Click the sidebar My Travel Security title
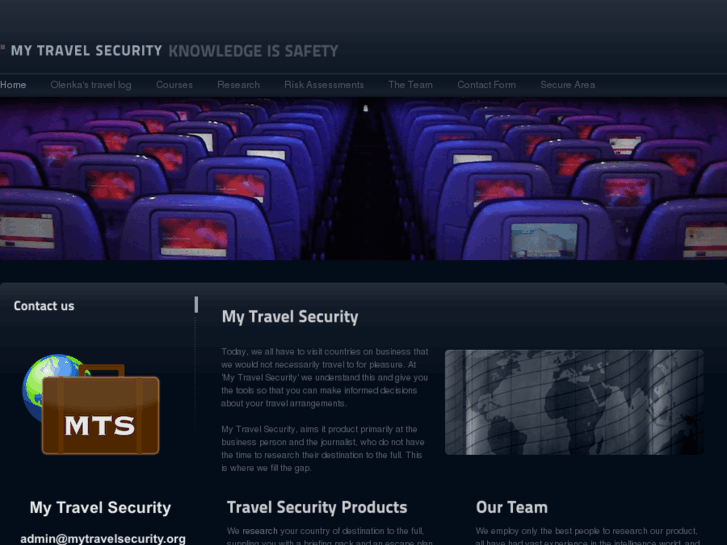Image resolution: width=727 pixels, height=545 pixels. [101, 507]
